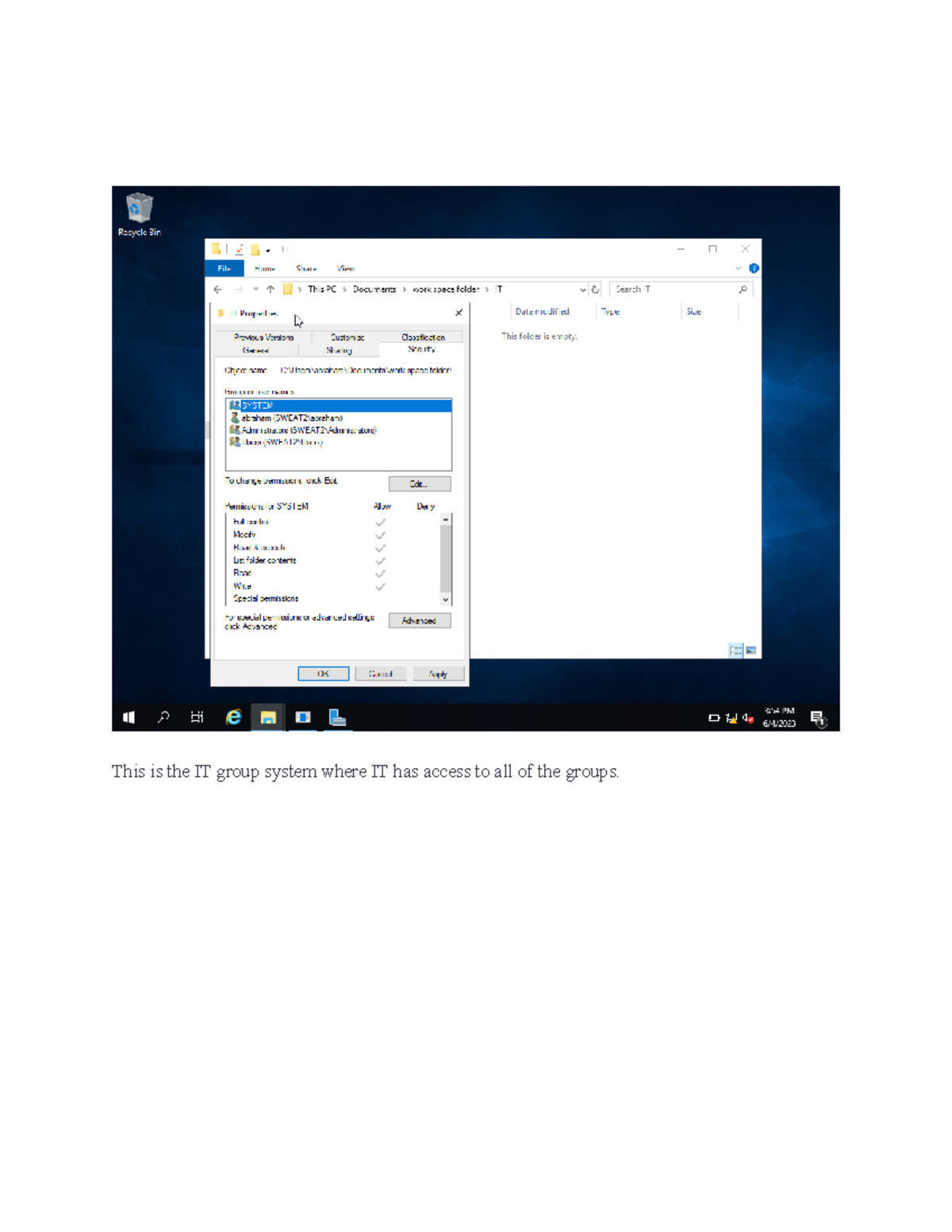Open the Share ribbon tab
Screen dimensions: 952x1232
(306, 268)
